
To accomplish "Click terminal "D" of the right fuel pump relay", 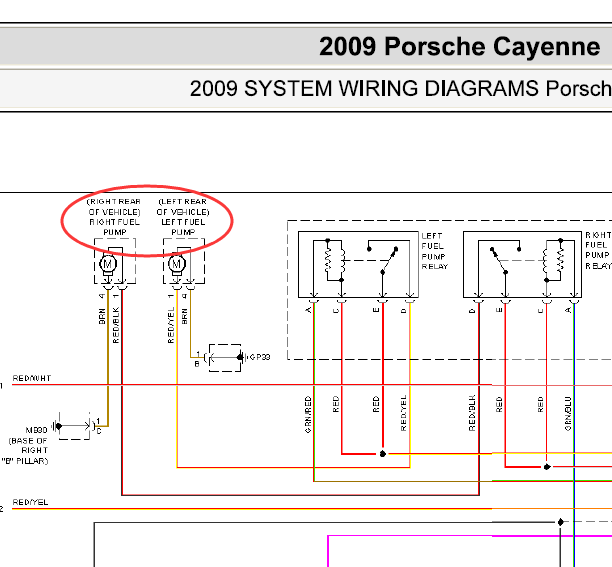I will click(472, 311).
